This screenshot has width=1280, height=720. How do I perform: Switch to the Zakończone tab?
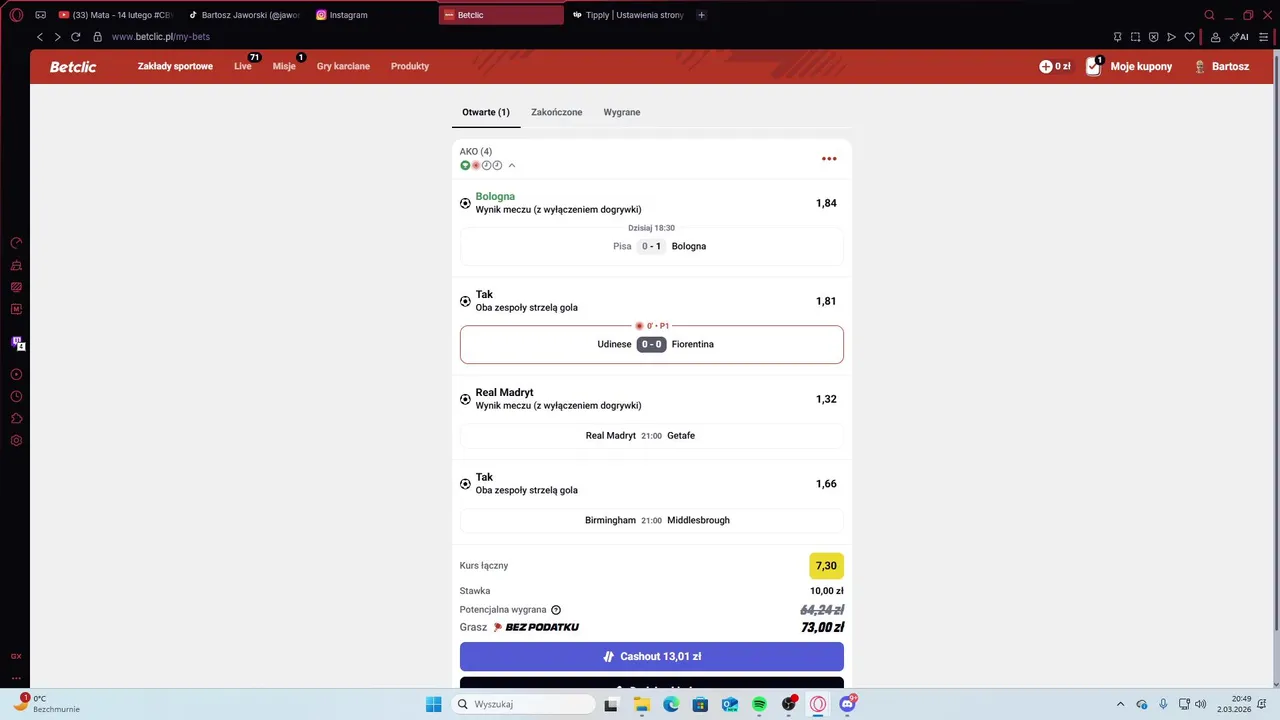click(556, 112)
